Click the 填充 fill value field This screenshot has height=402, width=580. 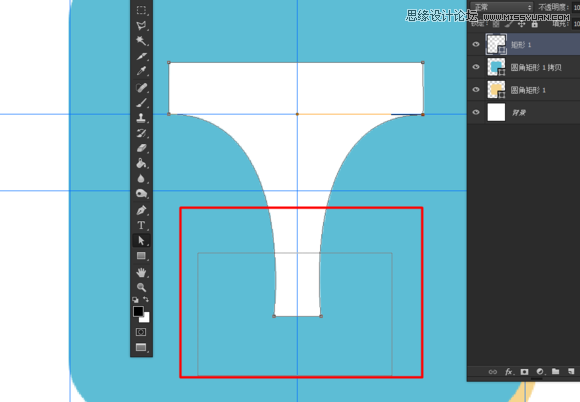click(576, 24)
